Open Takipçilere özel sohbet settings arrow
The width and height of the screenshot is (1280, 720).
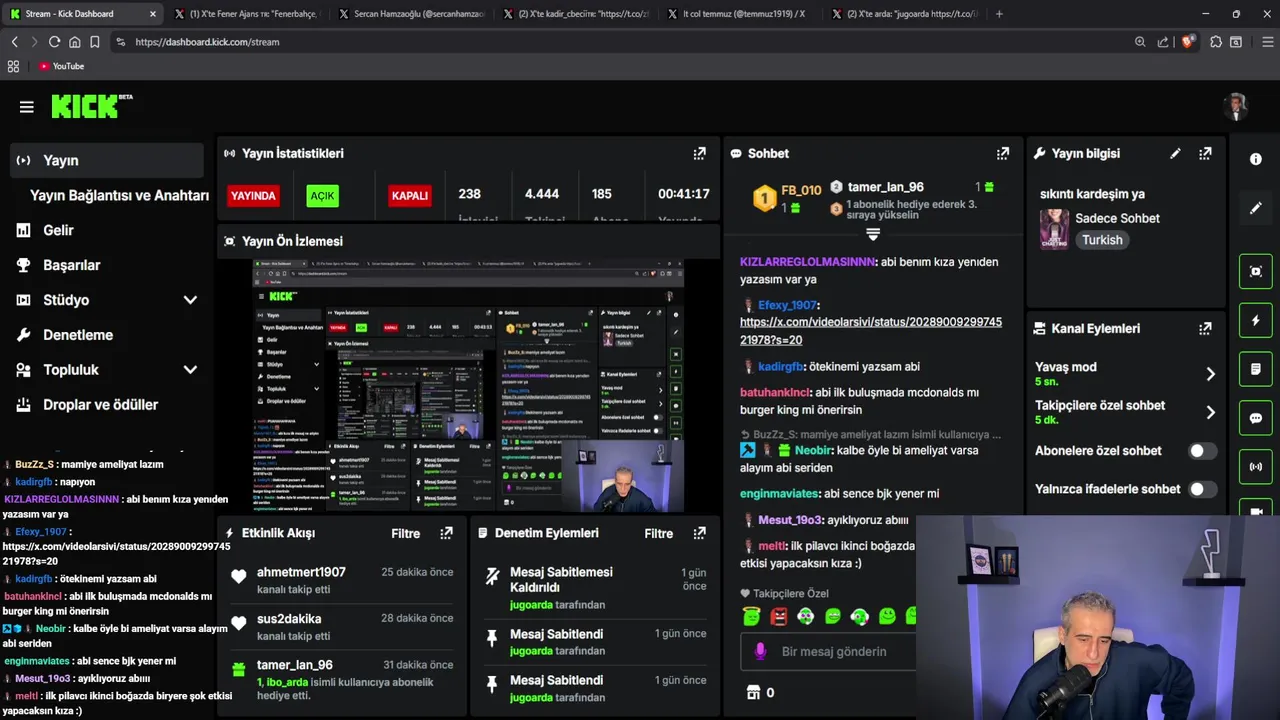point(1210,412)
